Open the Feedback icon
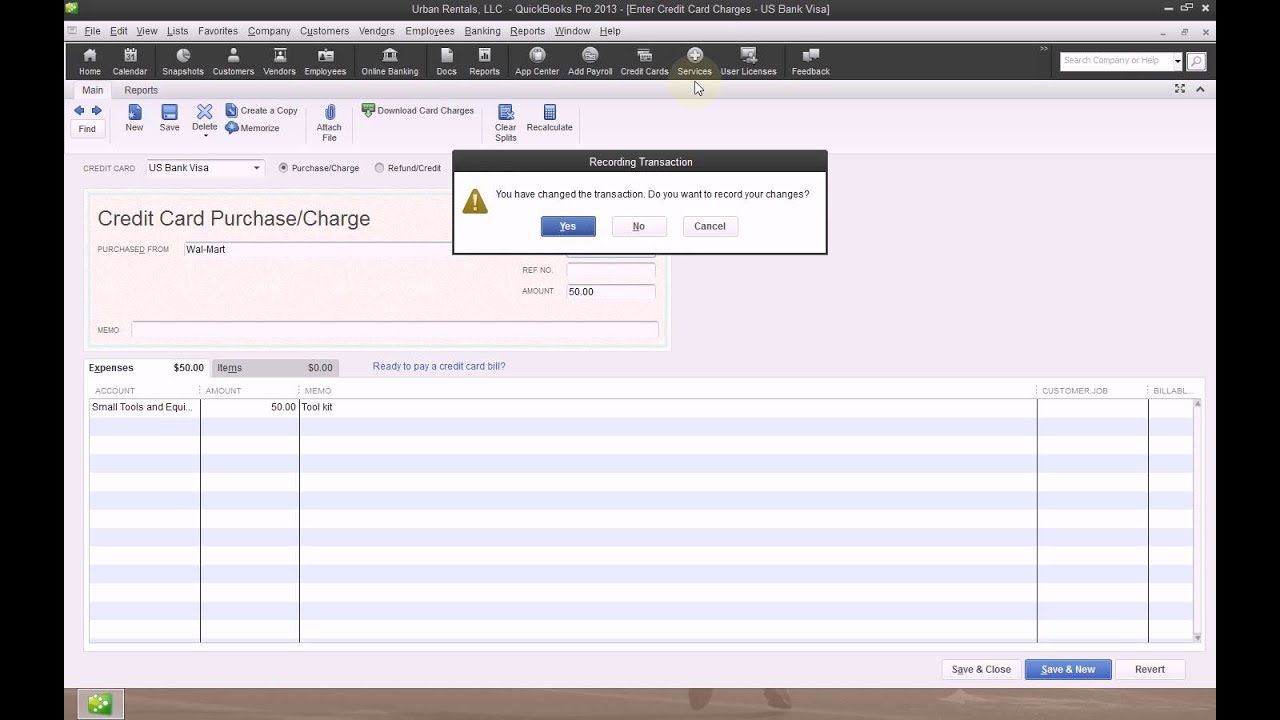Screen dimensions: 1280x720 [810, 61]
